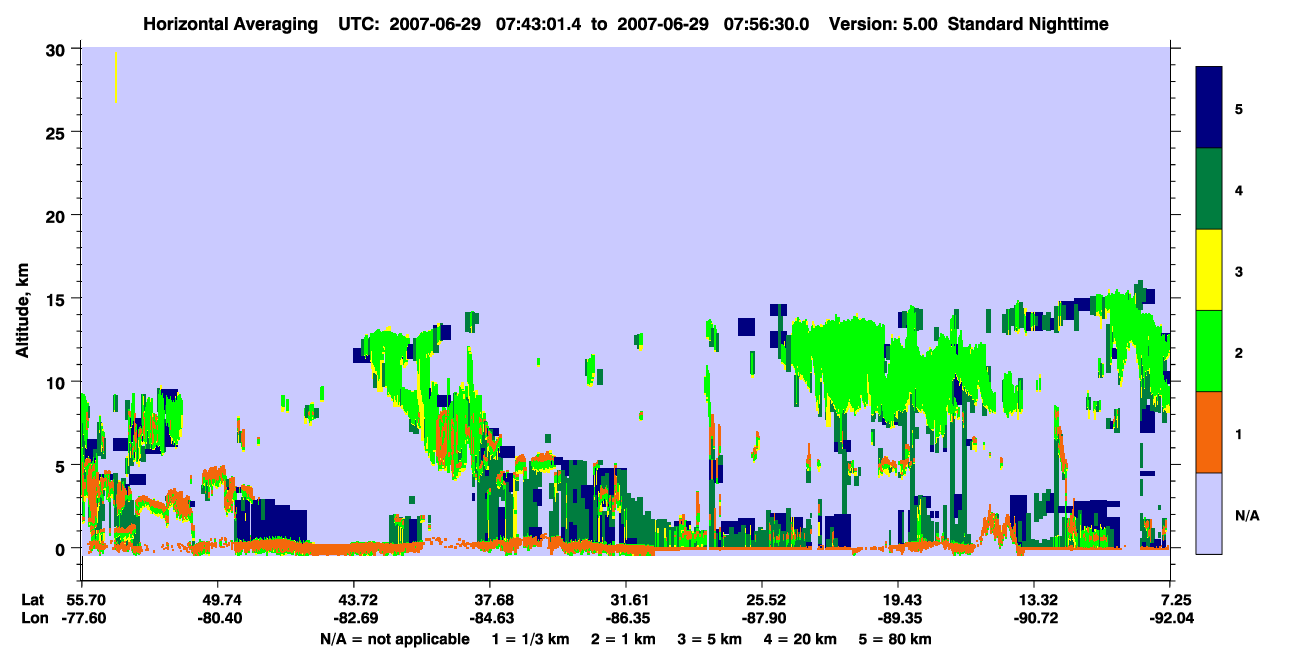Click the yellow swatch labeled 3
Screen dimensions: 1300x667
click(1209, 270)
